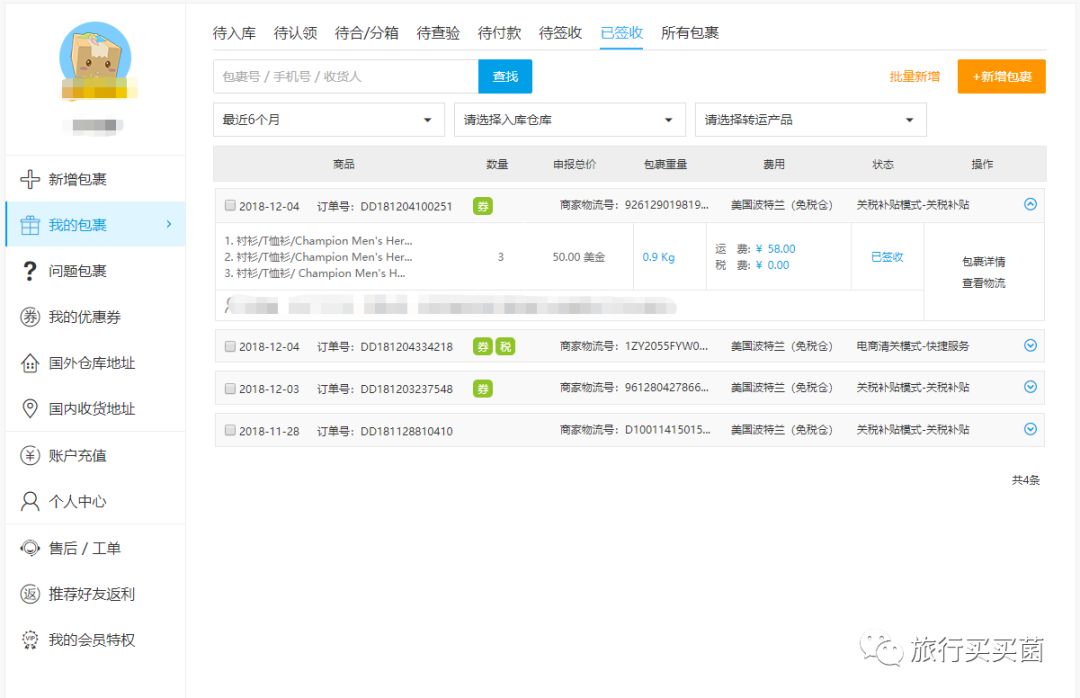Check the checkbox for order DD181204100251
1080x698 pixels.
pos(230,205)
